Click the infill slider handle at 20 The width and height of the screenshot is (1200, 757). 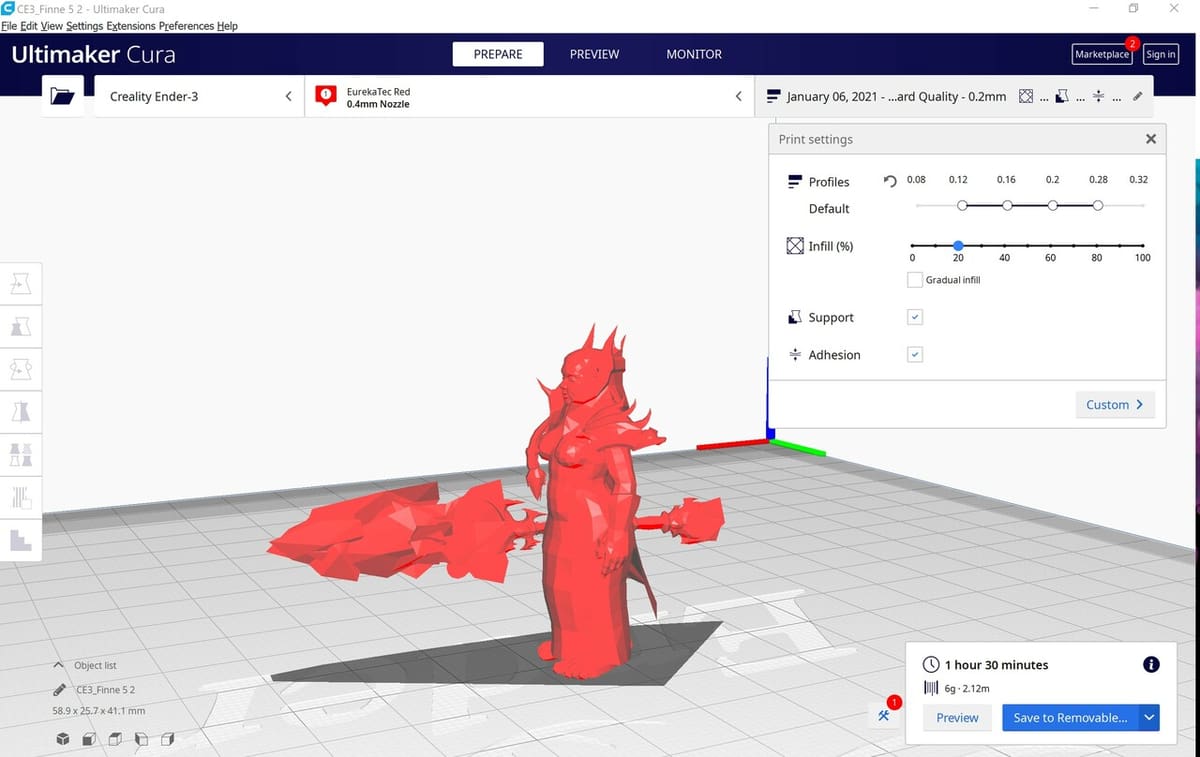click(958, 245)
